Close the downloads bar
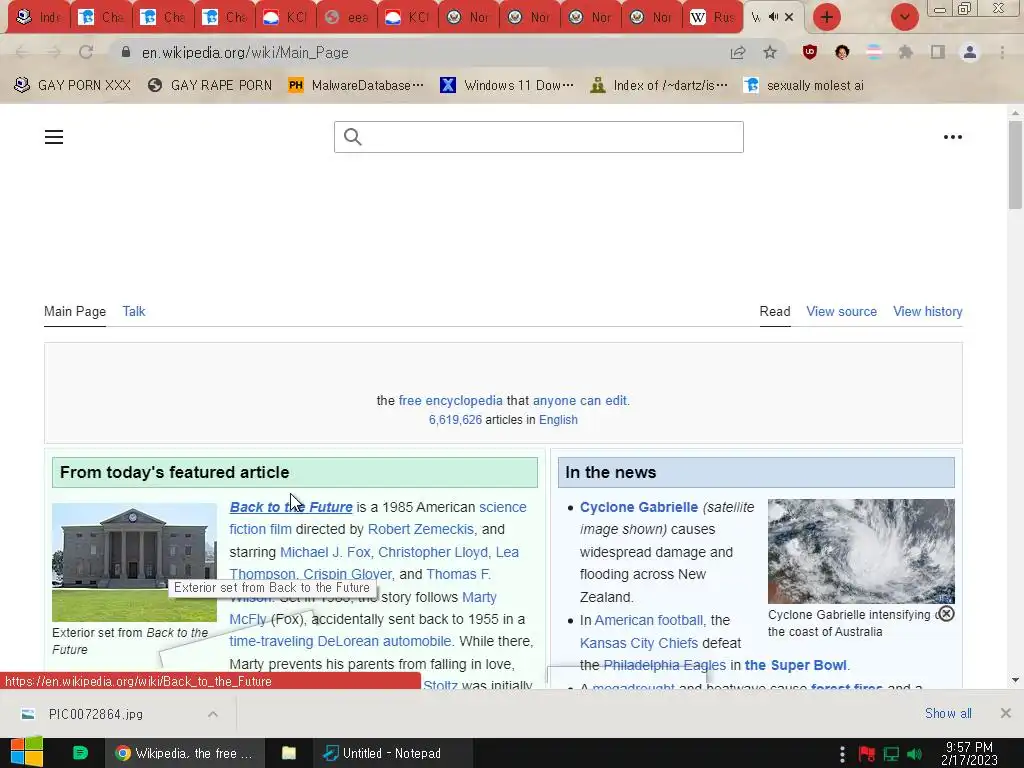The height and width of the screenshot is (768, 1024). pyautogui.click(x=1006, y=713)
